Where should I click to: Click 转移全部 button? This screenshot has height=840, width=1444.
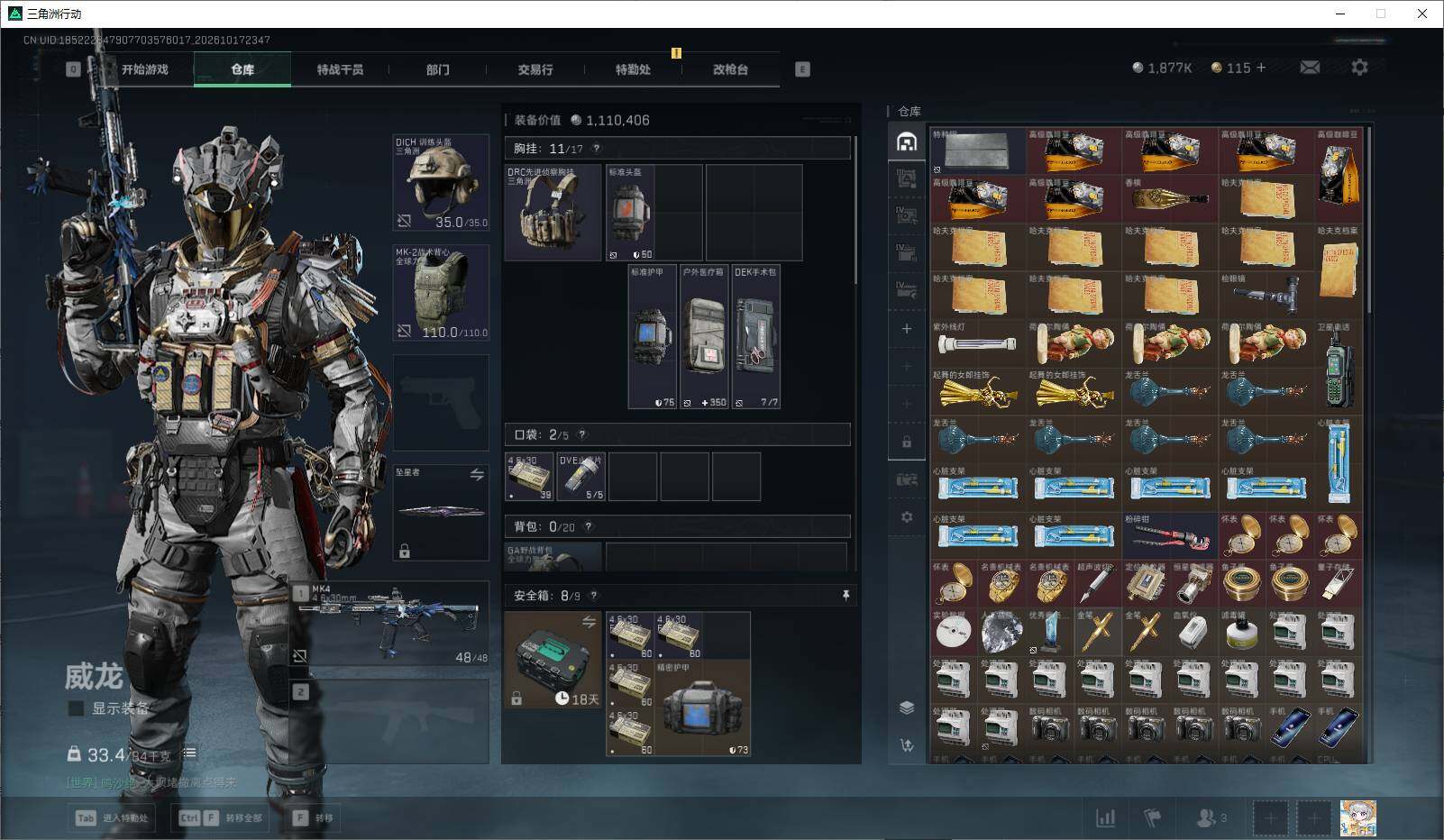click(x=222, y=817)
